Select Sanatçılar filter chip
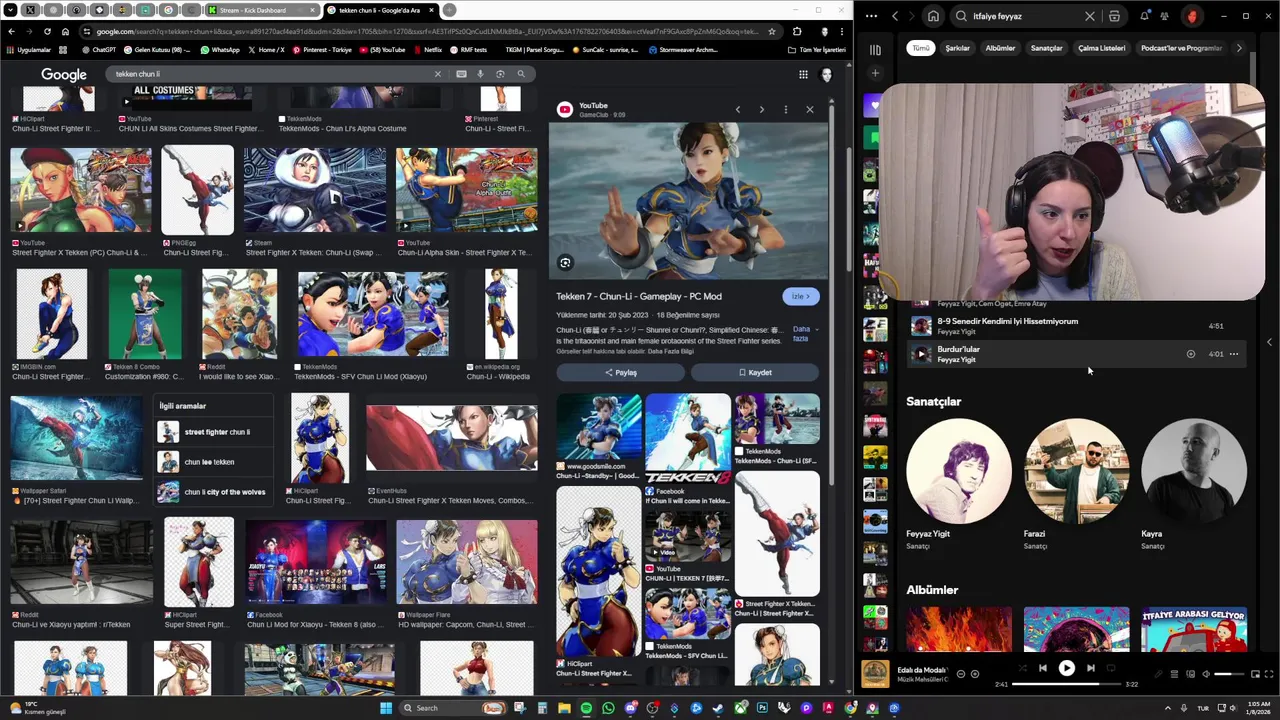Screen dimensions: 1280x720 1047,48
